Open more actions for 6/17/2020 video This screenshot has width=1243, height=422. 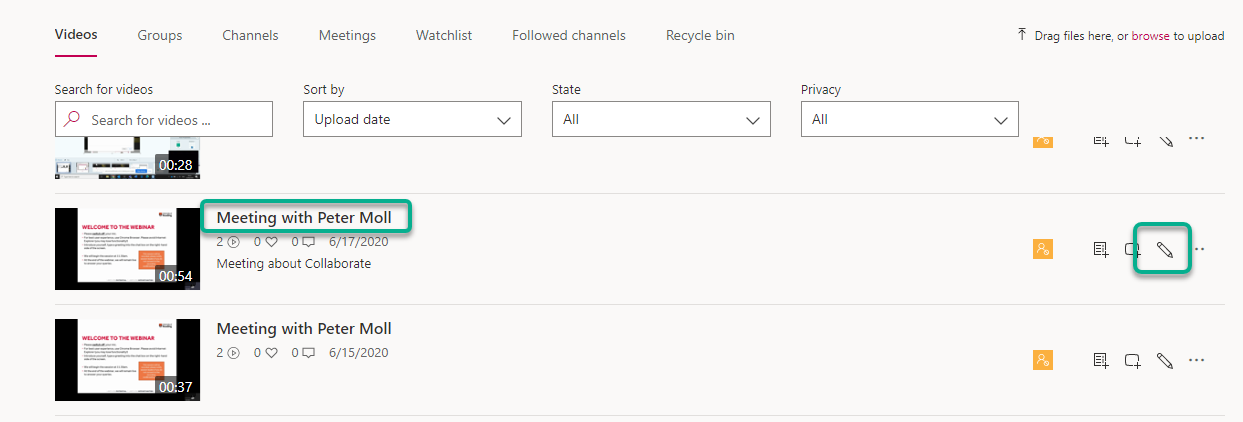(x=1197, y=249)
